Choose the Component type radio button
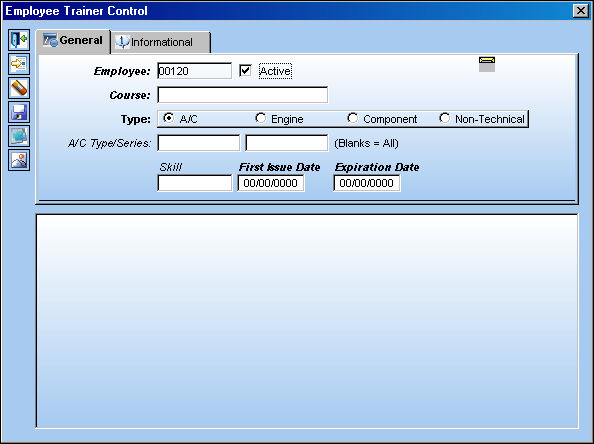Viewport: 594px width, 444px height. click(x=352, y=118)
